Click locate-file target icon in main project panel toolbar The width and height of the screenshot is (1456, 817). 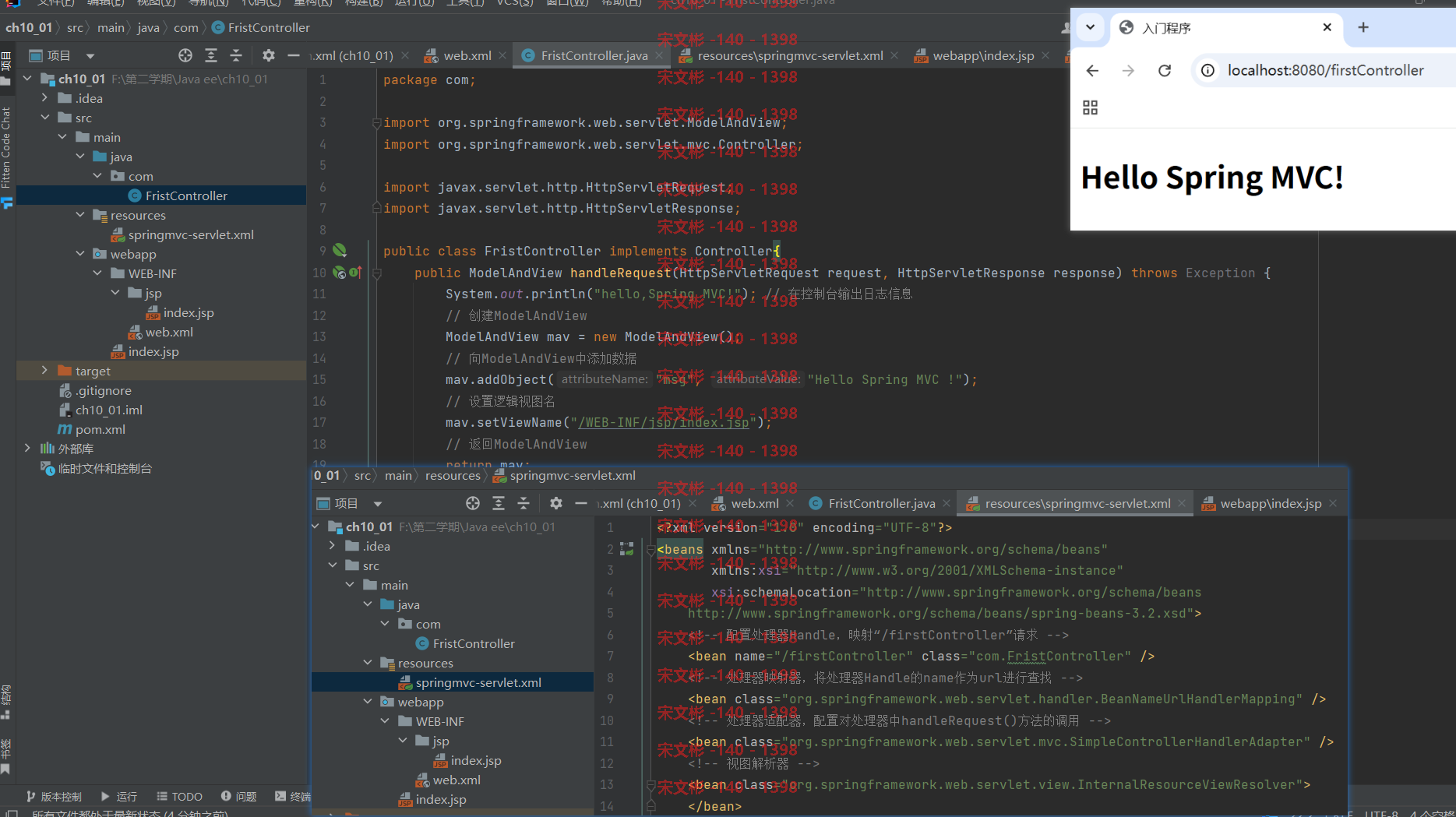click(185, 55)
